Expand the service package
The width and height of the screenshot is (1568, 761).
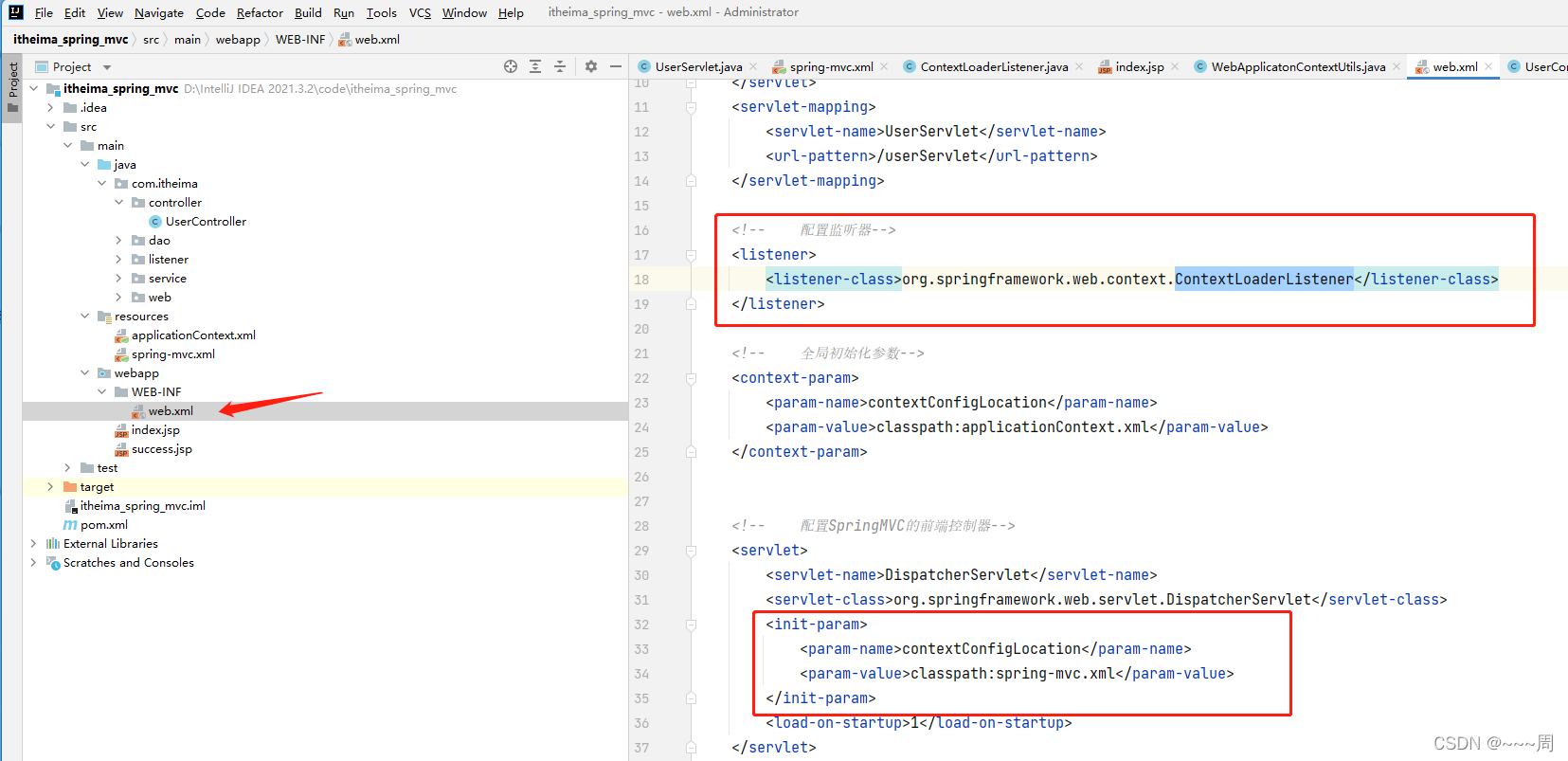click(x=118, y=278)
